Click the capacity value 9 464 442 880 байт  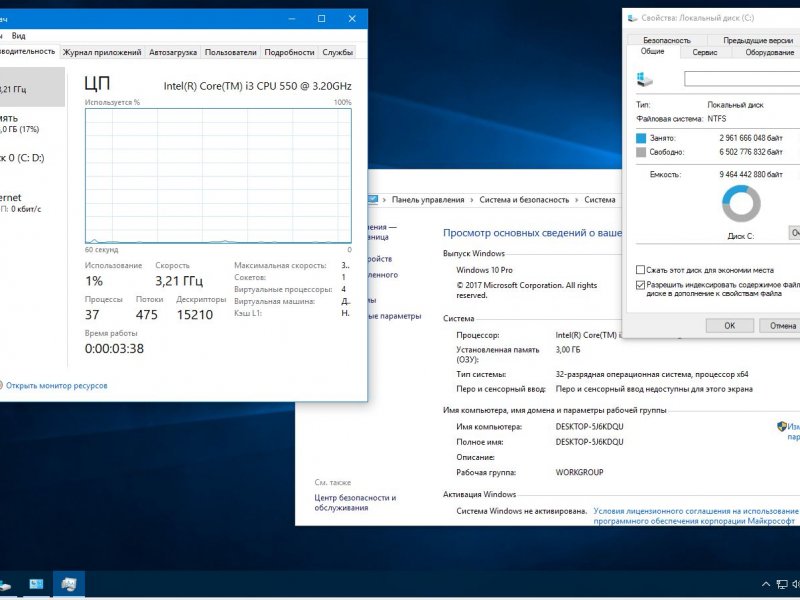[x=751, y=174]
